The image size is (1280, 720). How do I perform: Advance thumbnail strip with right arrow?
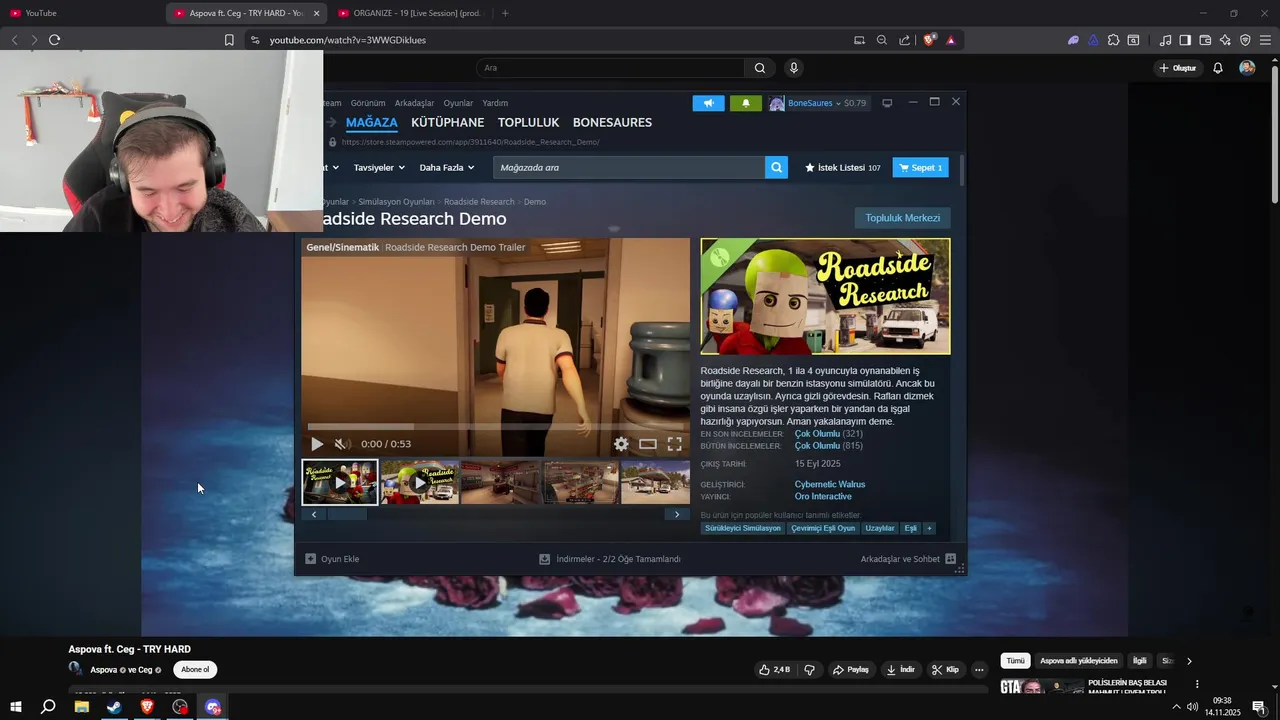click(x=677, y=515)
